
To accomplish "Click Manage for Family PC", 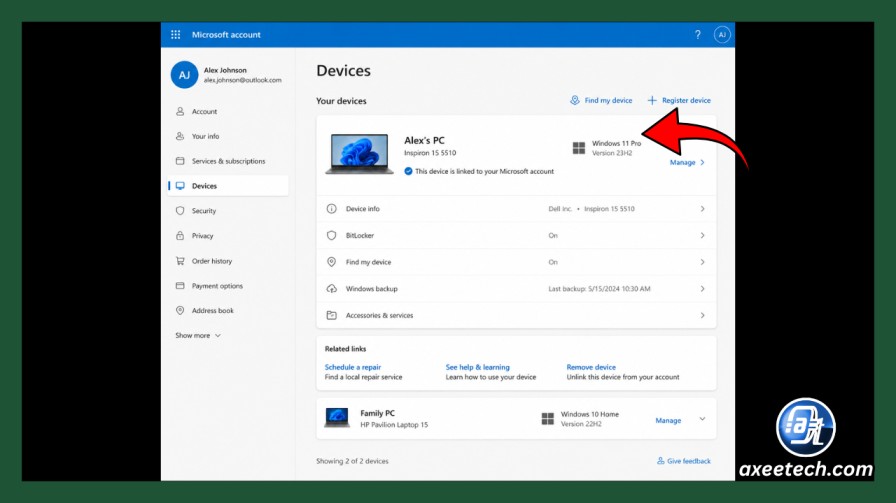I will 668,421.
